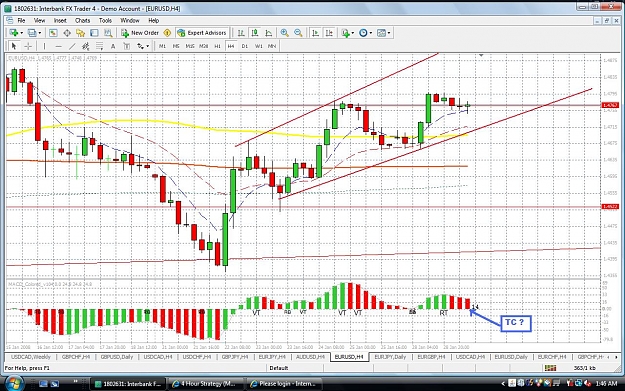The width and height of the screenshot is (625, 391).
Task: Open the Strategy Tester icon
Action: (x=108, y=33)
